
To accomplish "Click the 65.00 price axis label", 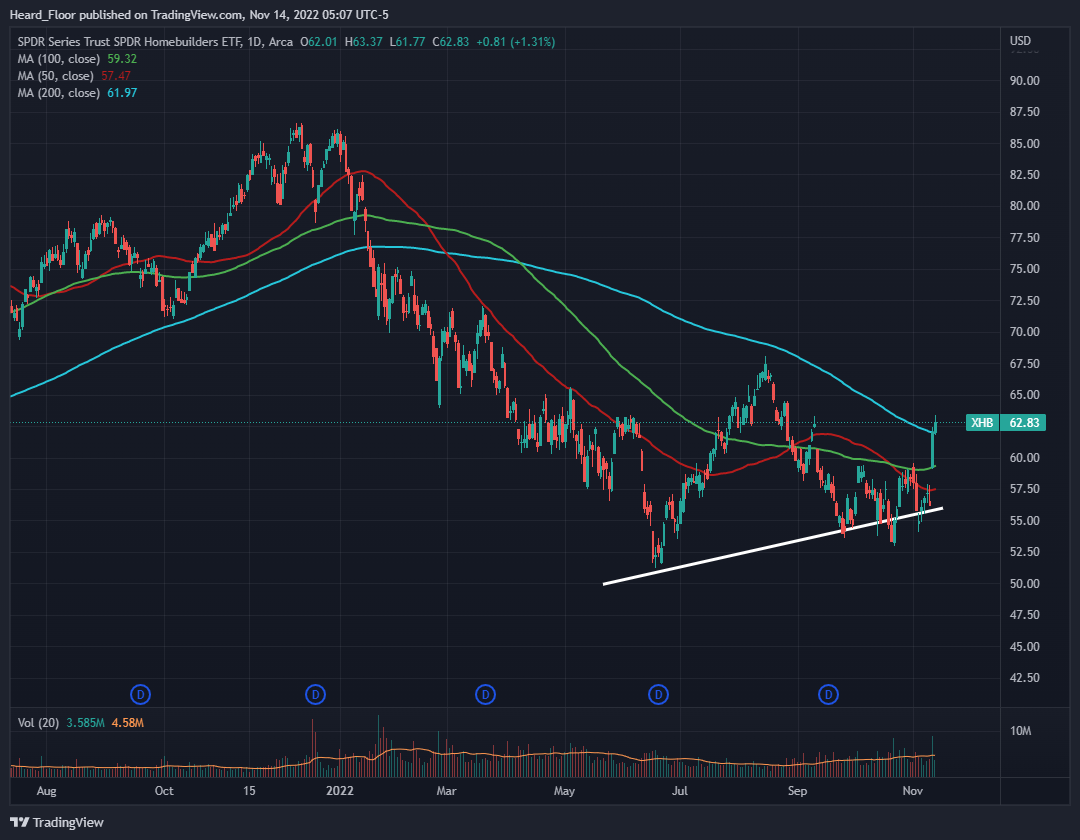I will click(1024, 395).
